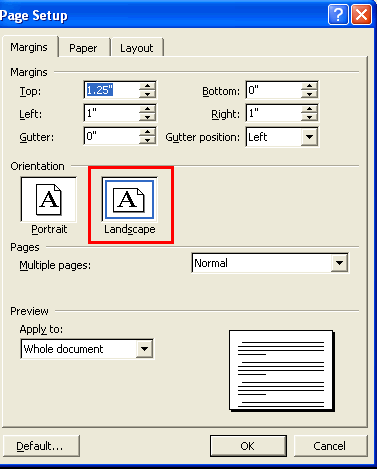Open the Layout tab
Image resolution: width=377 pixels, height=469 pixels.
pyautogui.click(x=137, y=48)
